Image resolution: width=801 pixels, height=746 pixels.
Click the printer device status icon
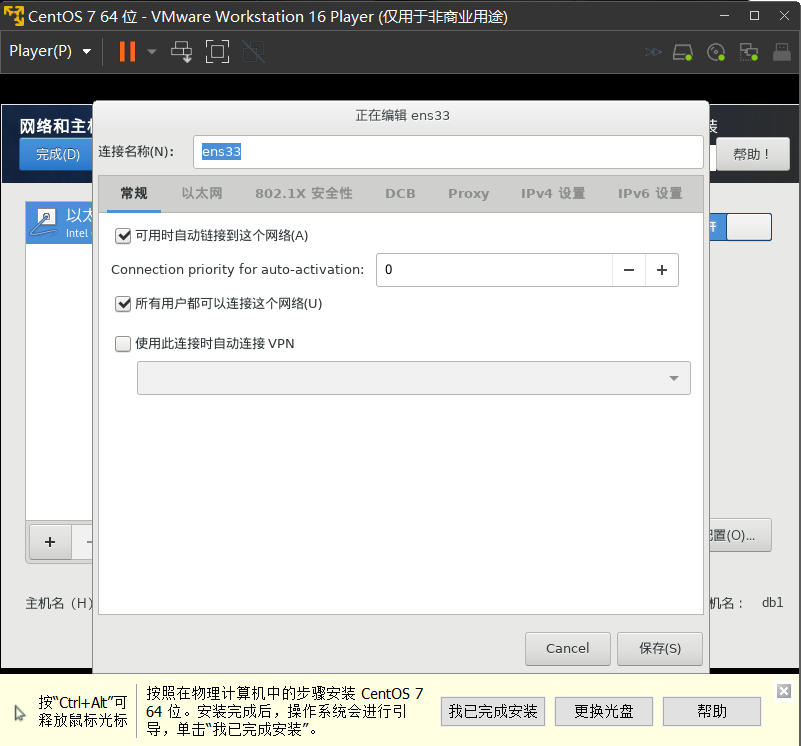[x=780, y=52]
